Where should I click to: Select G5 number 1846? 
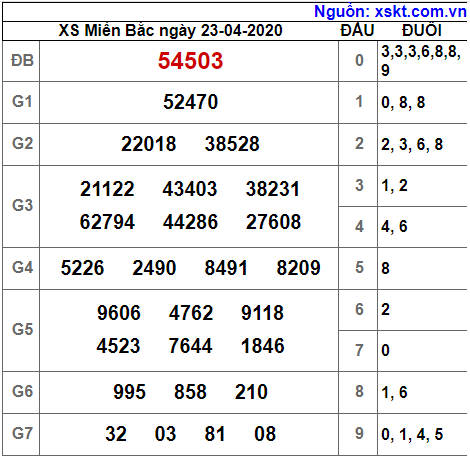point(263,346)
